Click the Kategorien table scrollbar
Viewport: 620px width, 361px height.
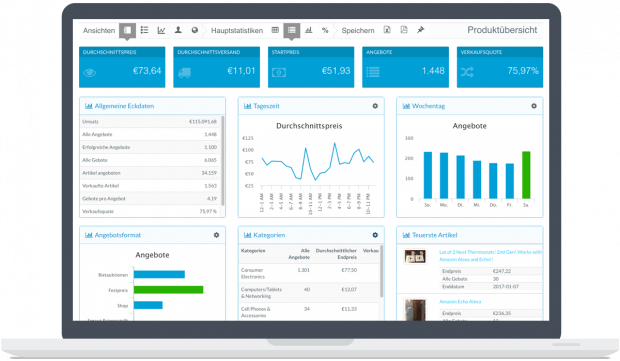point(382,271)
